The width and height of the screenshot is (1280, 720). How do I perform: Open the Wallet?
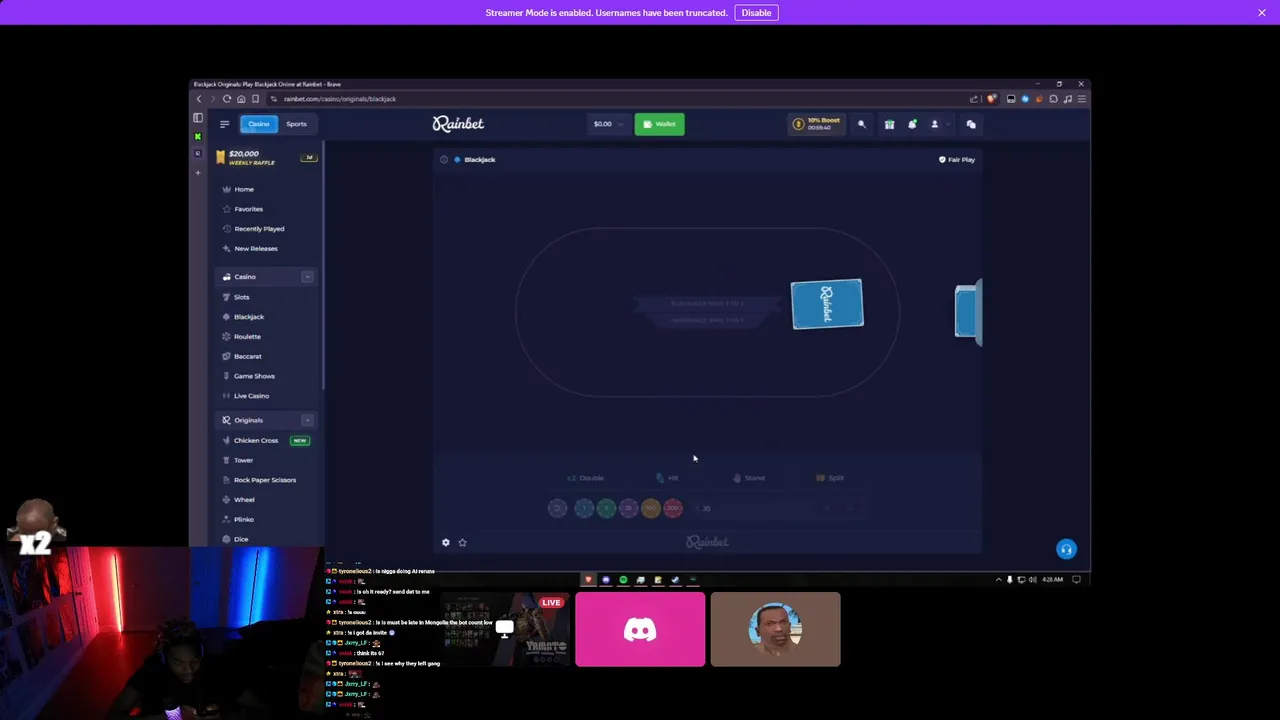tap(659, 124)
